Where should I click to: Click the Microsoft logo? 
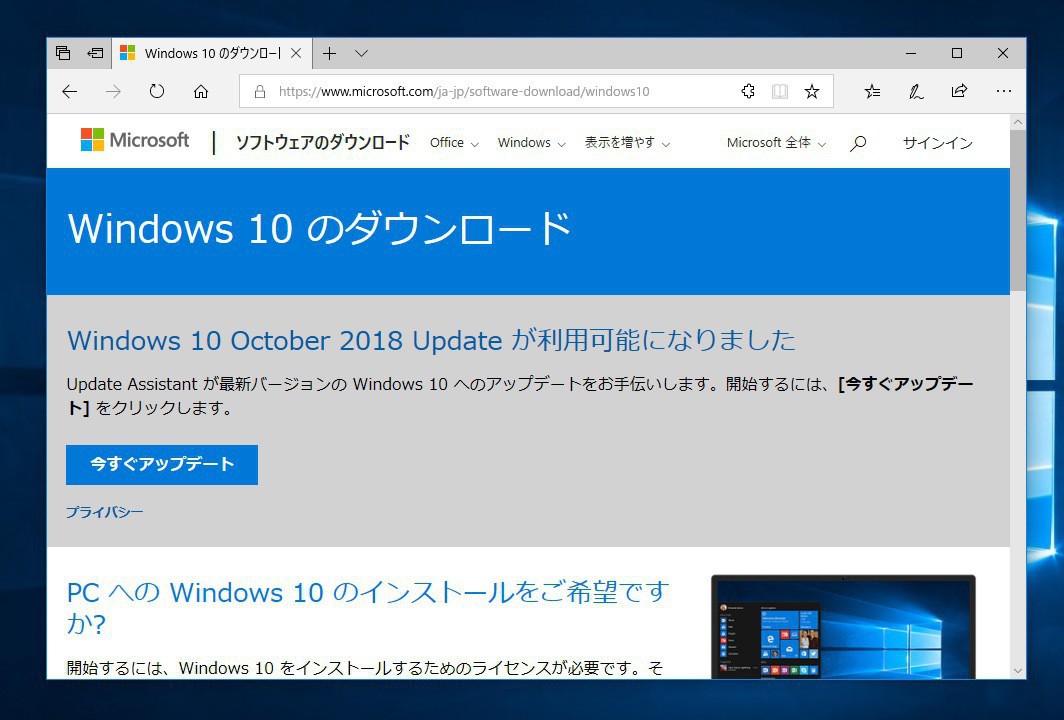click(134, 140)
